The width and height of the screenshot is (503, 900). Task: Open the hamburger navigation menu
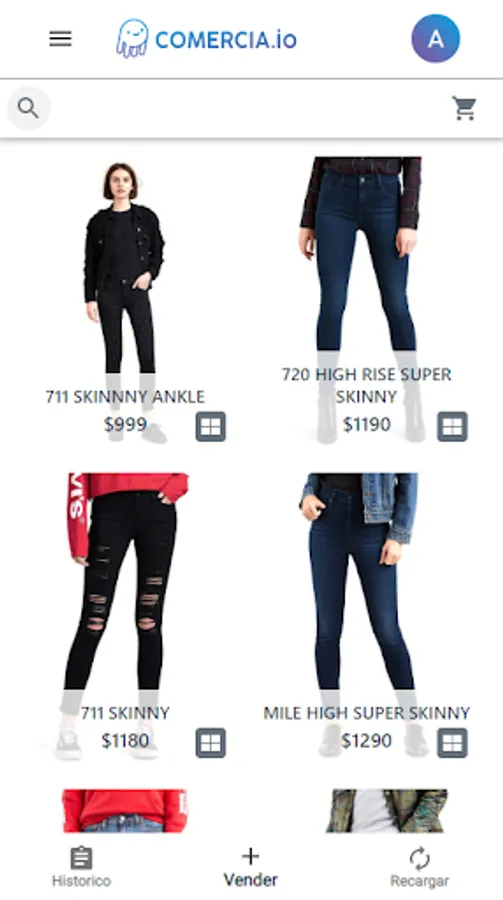[60, 39]
